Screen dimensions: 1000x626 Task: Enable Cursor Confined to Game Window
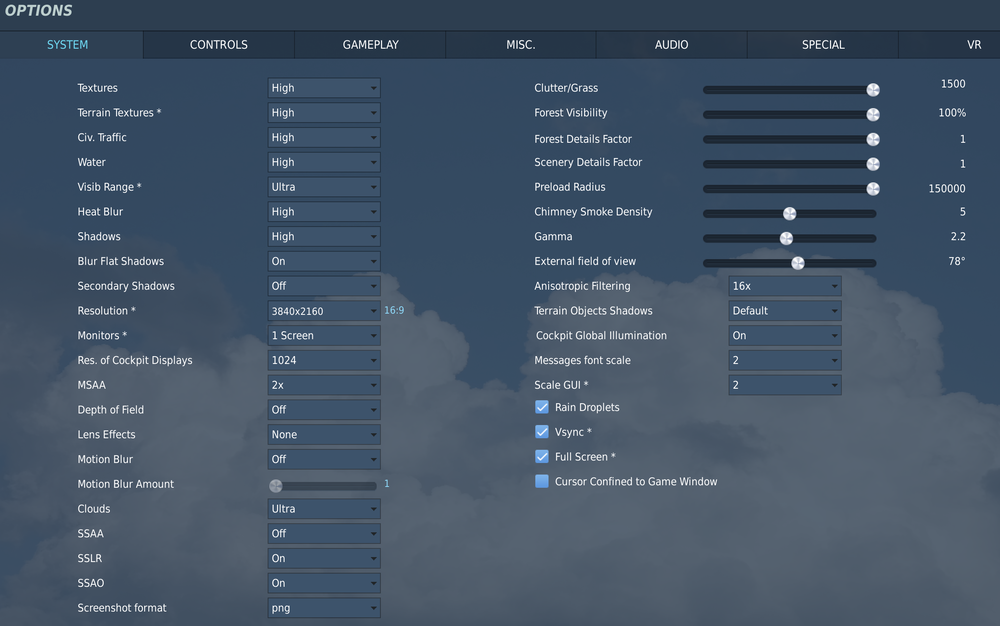pos(541,481)
